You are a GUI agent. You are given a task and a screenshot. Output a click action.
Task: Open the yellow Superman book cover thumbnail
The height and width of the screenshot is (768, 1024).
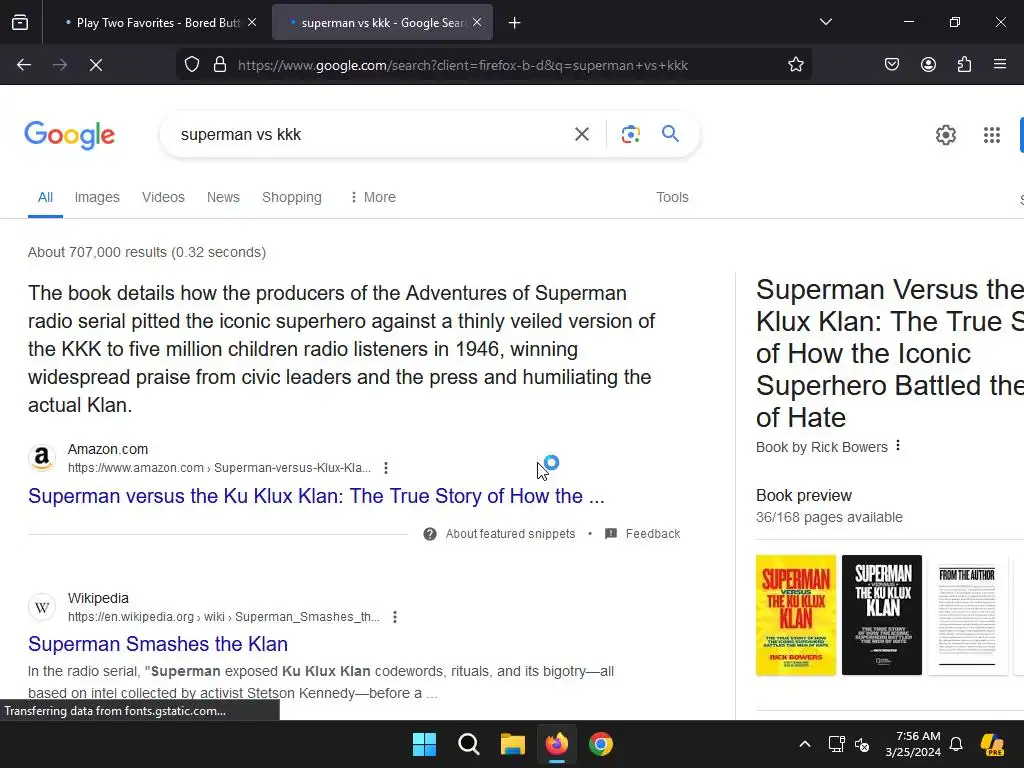795,615
